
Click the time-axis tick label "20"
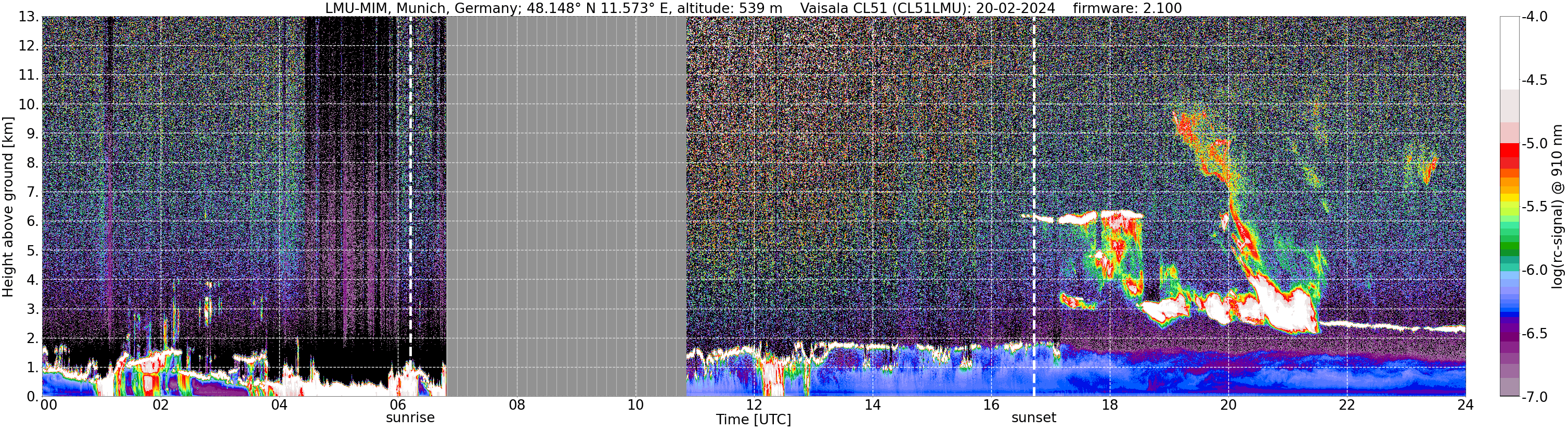coord(1229,405)
